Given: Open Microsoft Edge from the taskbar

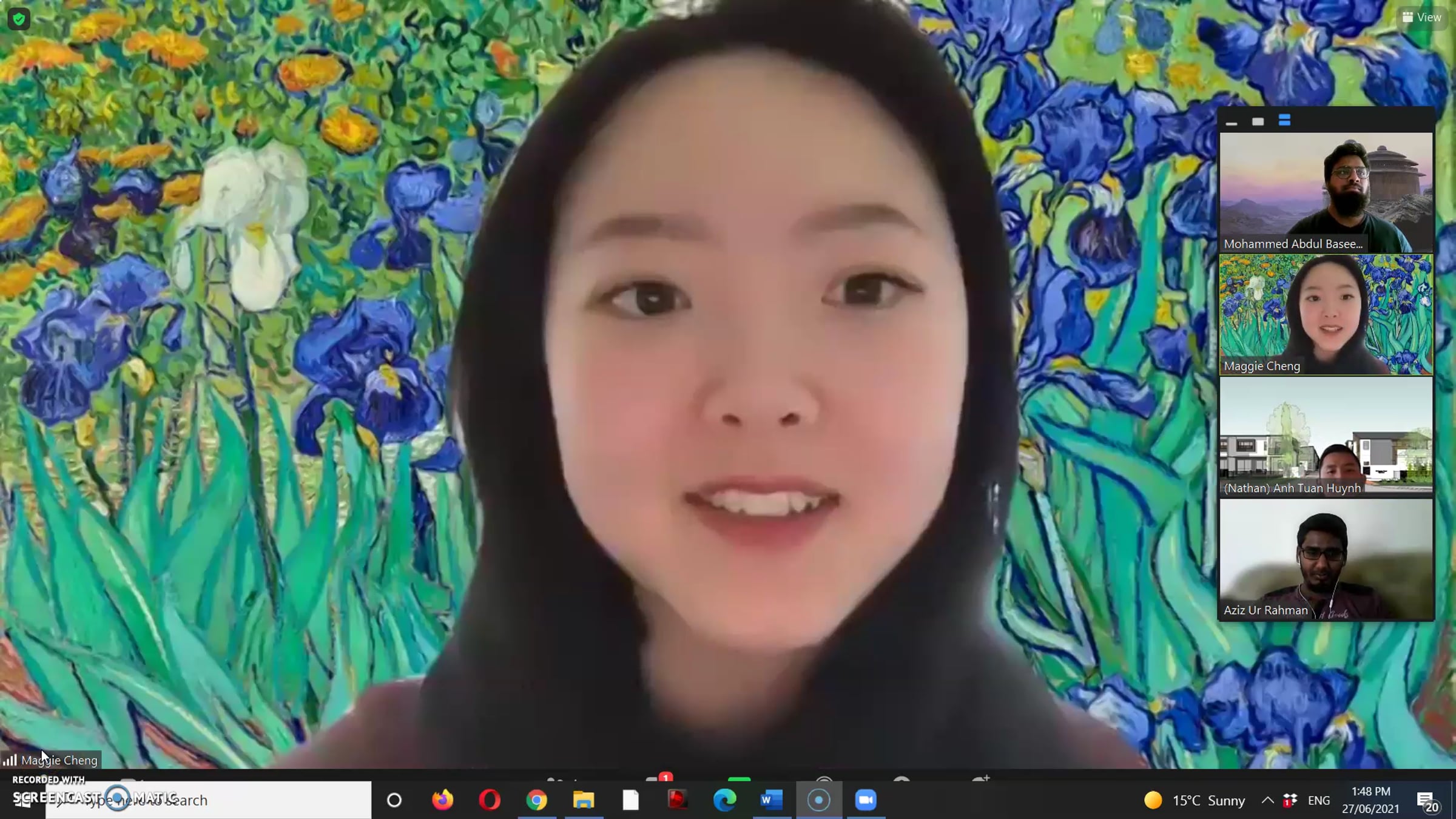Looking at the screenshot, I should tap(724, 800).
